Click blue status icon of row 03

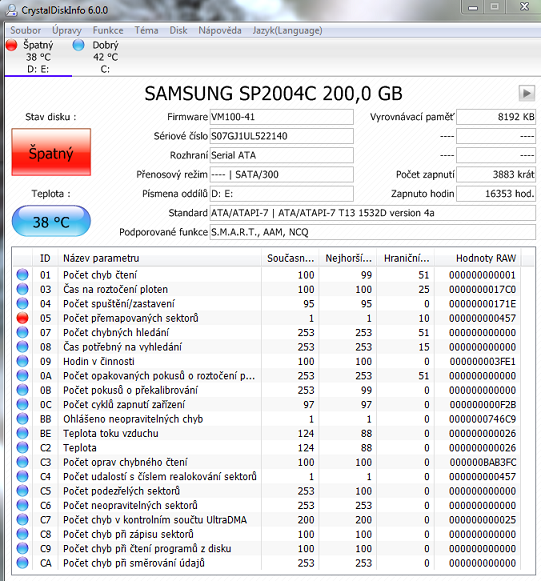(x=23, y=289)
